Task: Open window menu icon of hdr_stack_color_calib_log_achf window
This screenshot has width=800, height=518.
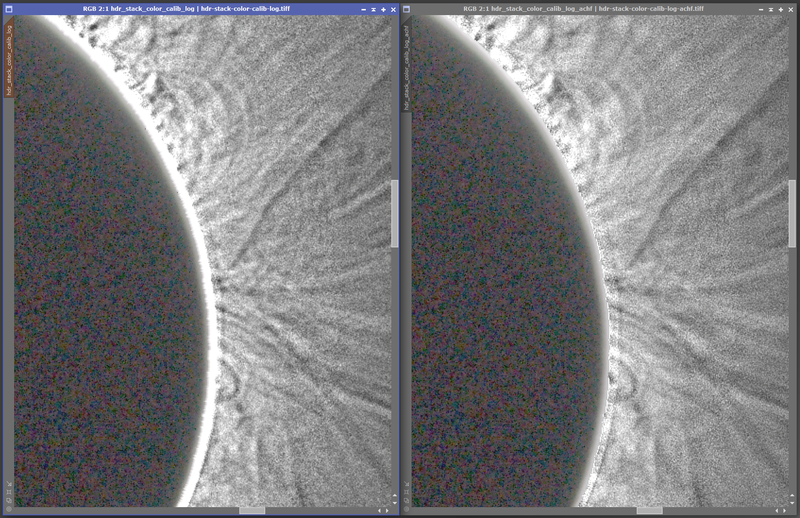Action: 407,9
